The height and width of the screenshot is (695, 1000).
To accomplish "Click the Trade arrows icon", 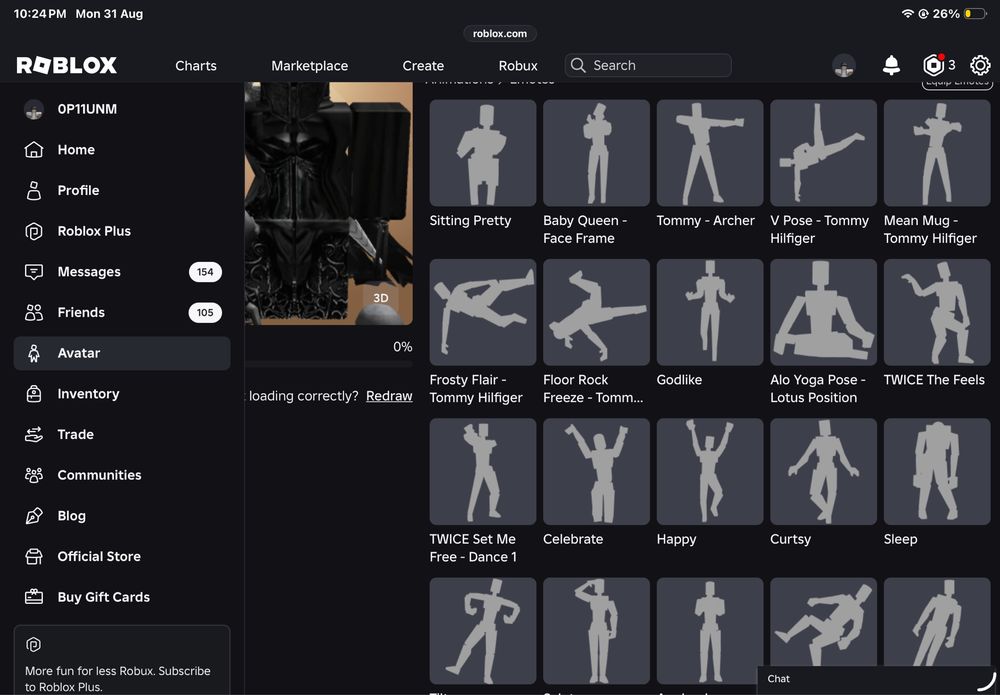I will click(34, 435).
